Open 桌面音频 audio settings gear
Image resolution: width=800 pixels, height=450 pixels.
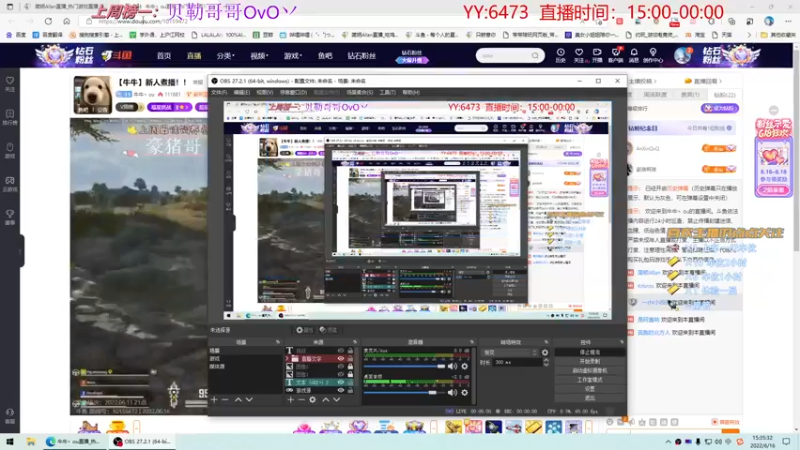click(464, 392)
